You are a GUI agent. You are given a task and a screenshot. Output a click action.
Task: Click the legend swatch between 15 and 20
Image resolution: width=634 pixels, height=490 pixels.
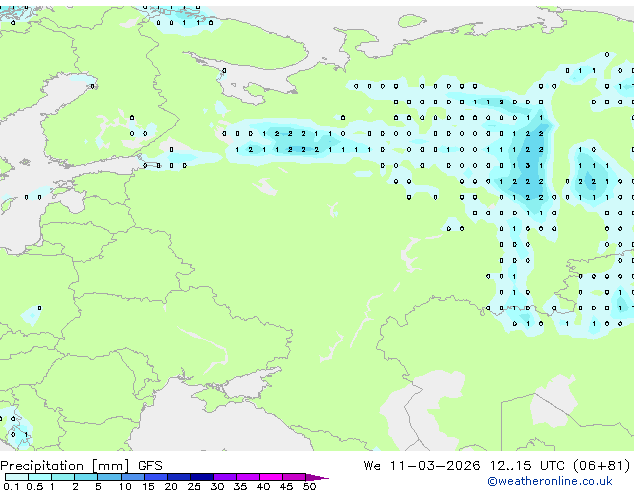(156, 477)
